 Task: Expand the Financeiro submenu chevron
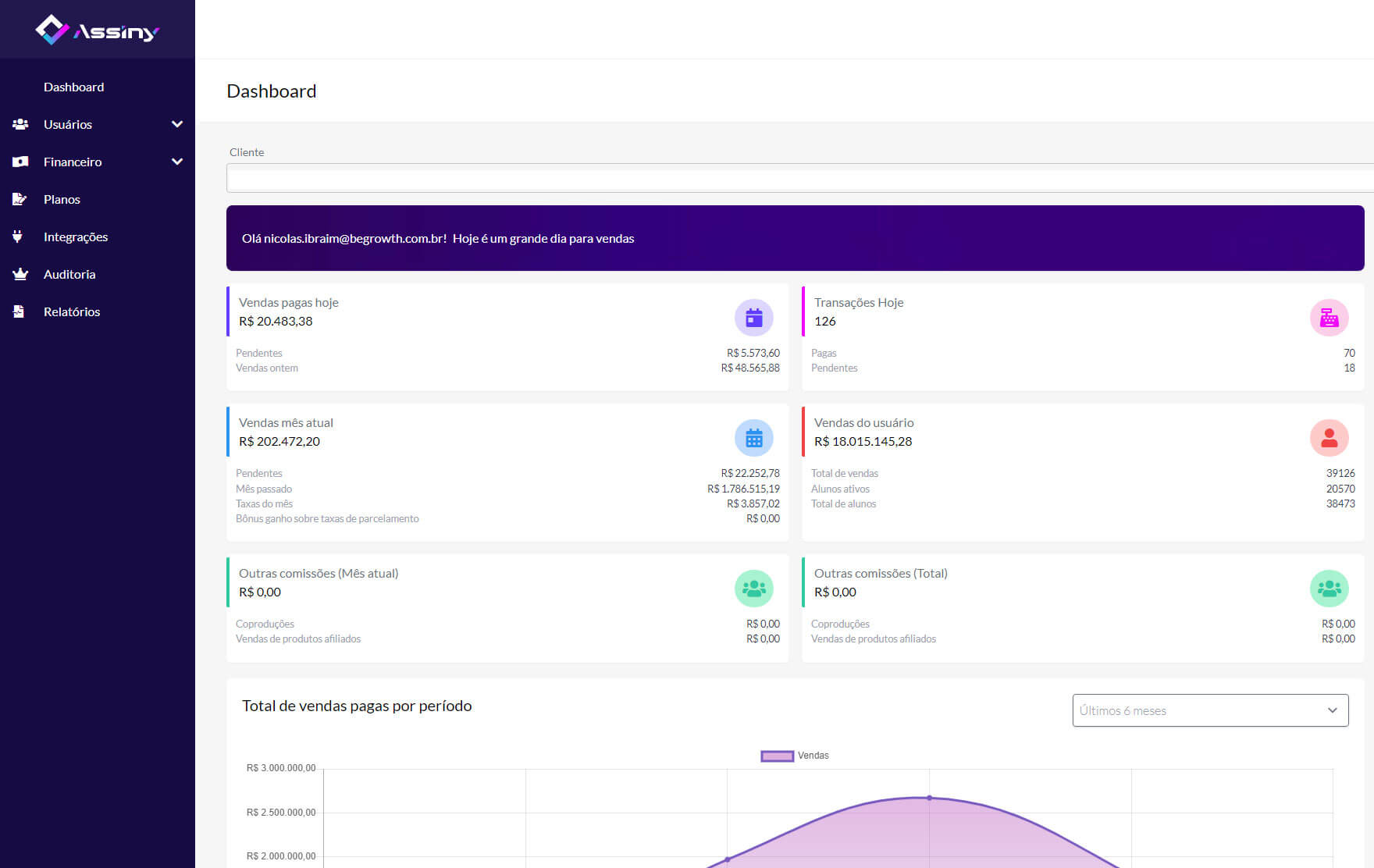(x=177, y=162)
